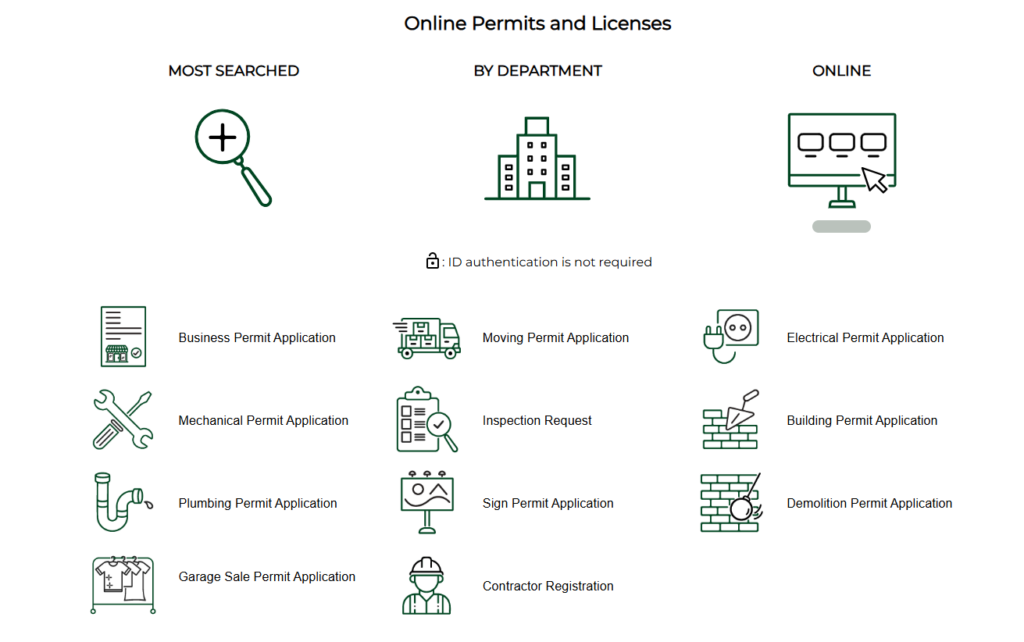Click the By Department building icon
1024x642 pixels.
[537, 158]
